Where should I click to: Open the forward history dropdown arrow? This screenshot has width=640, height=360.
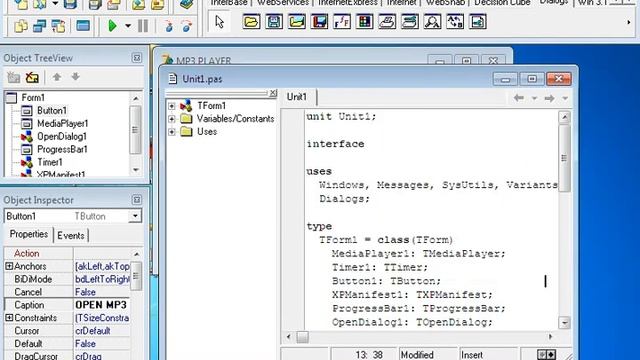[x=565, y=98]
